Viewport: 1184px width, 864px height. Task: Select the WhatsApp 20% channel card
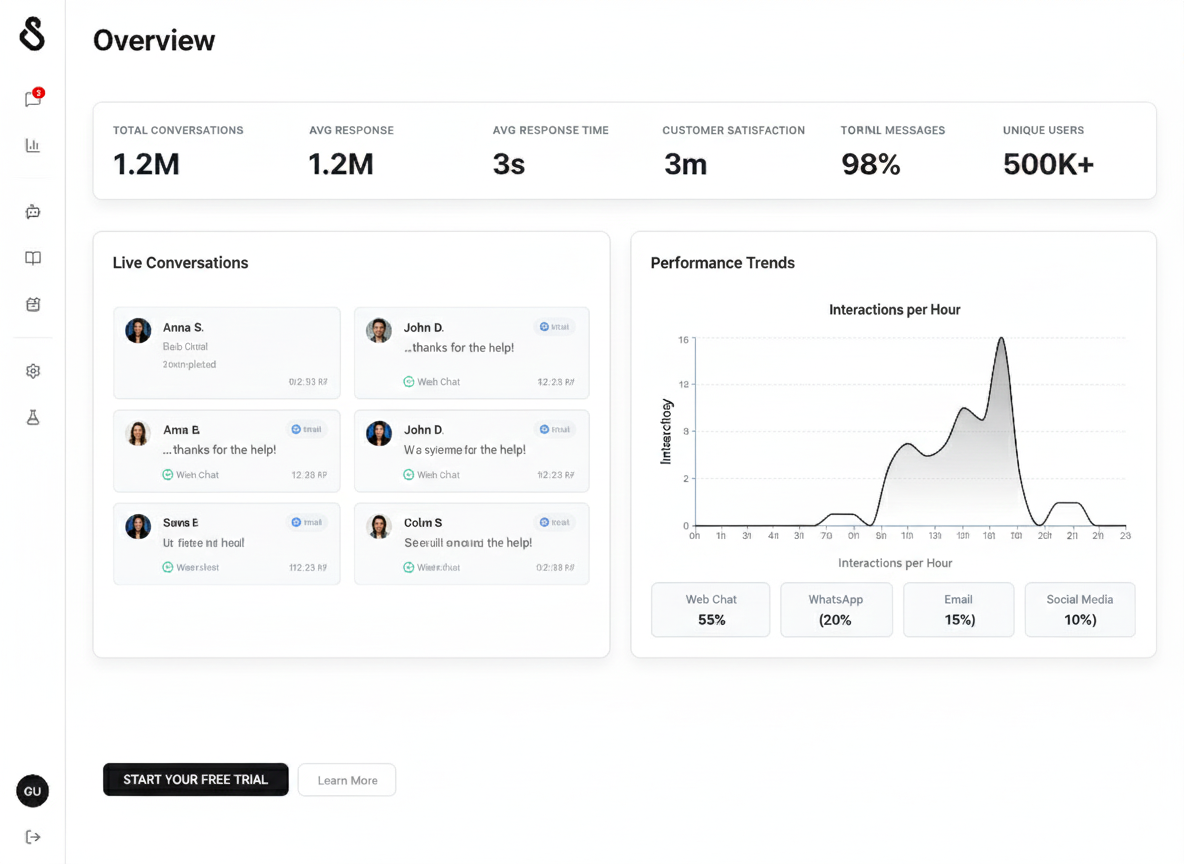(x=836, y=609)
